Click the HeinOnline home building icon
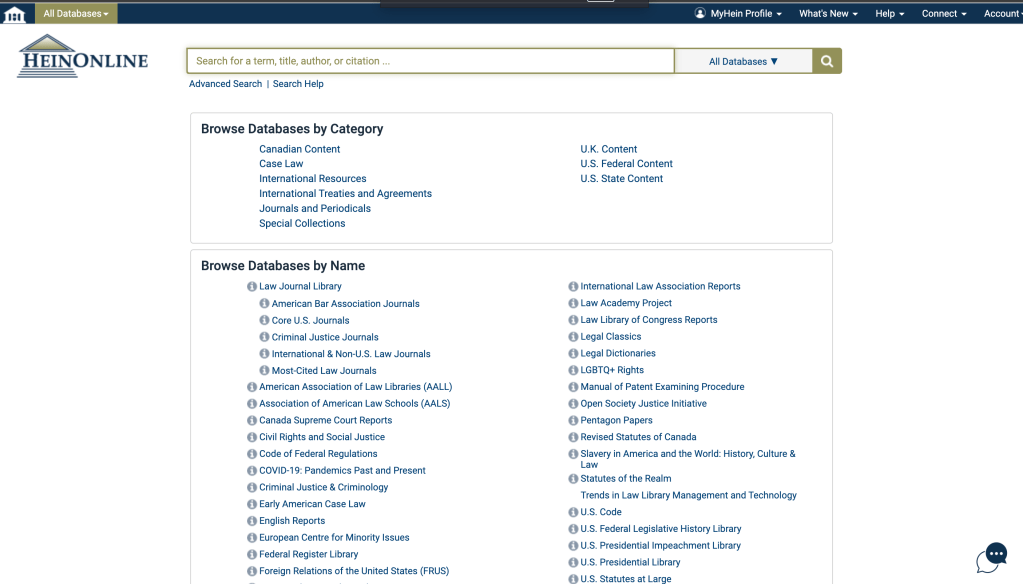This screenshot has width=1023, height=584. pyautogui.click(x=15, y=14)
